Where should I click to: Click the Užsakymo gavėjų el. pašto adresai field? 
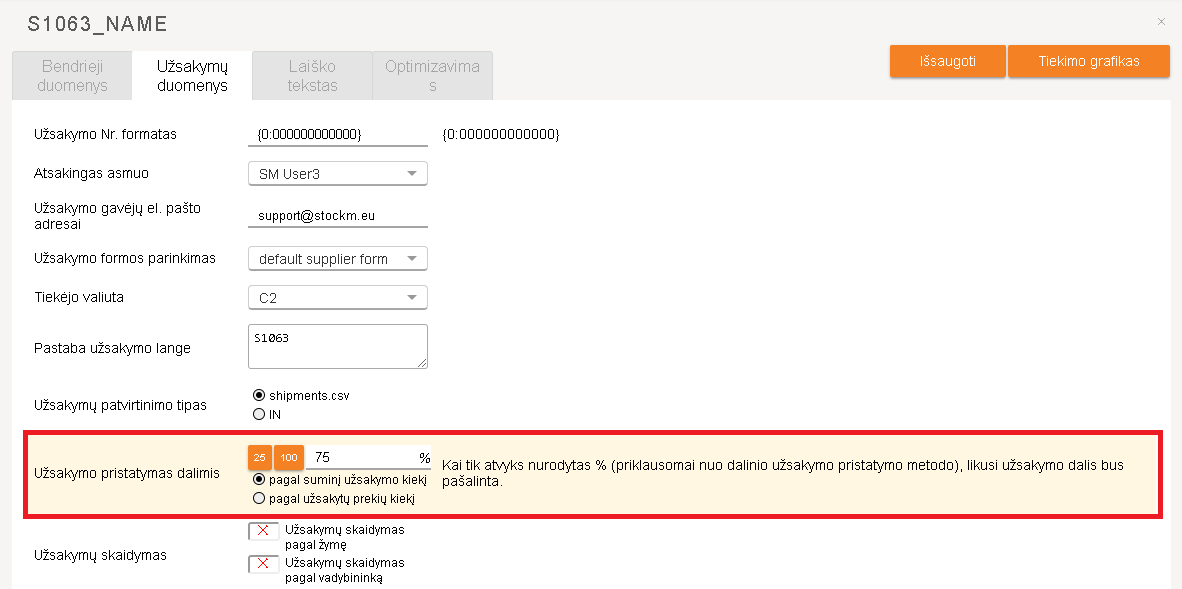tap(337, 214)
